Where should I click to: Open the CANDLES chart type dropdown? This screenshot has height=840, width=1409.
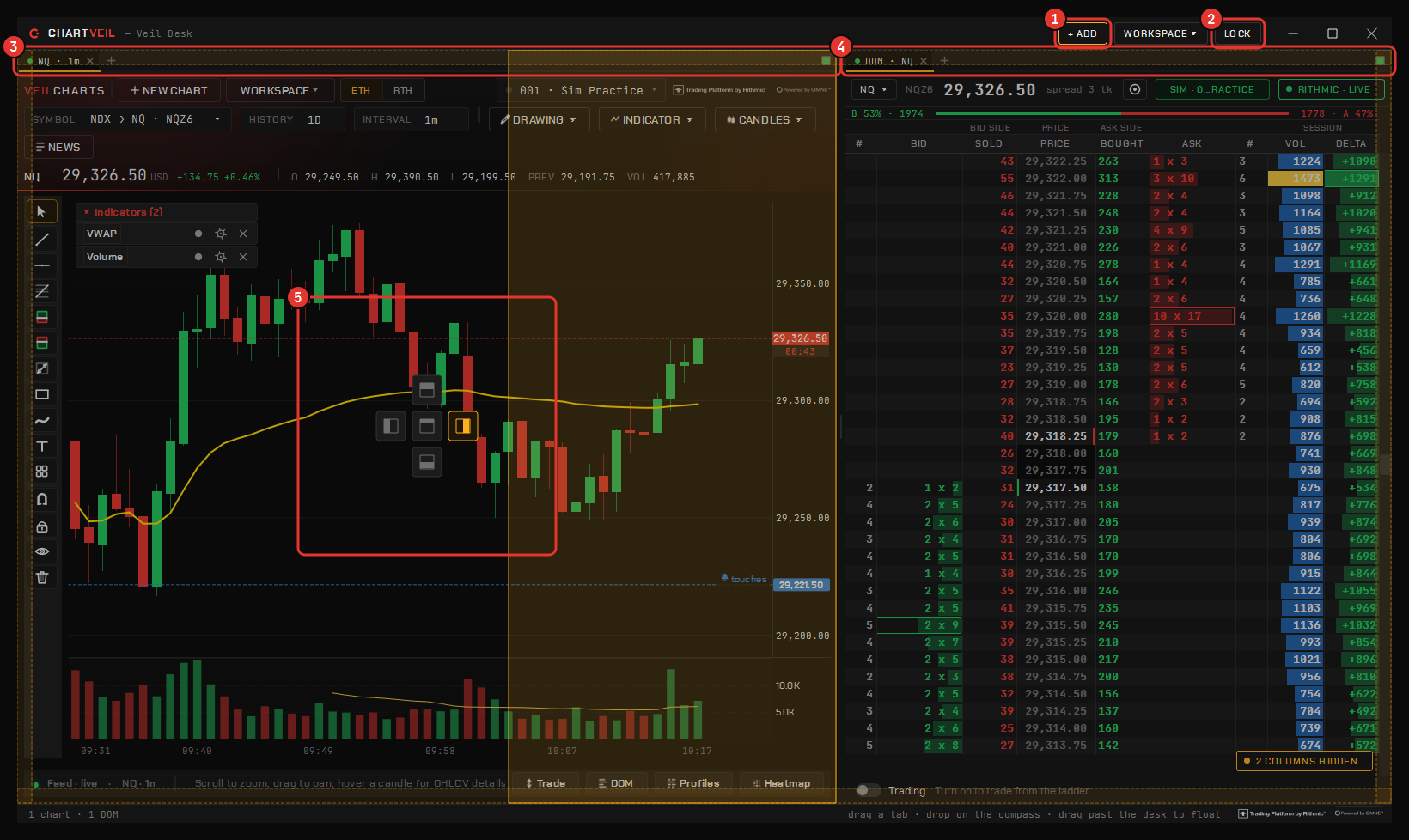pyautogui.click(x=765, y=119)
